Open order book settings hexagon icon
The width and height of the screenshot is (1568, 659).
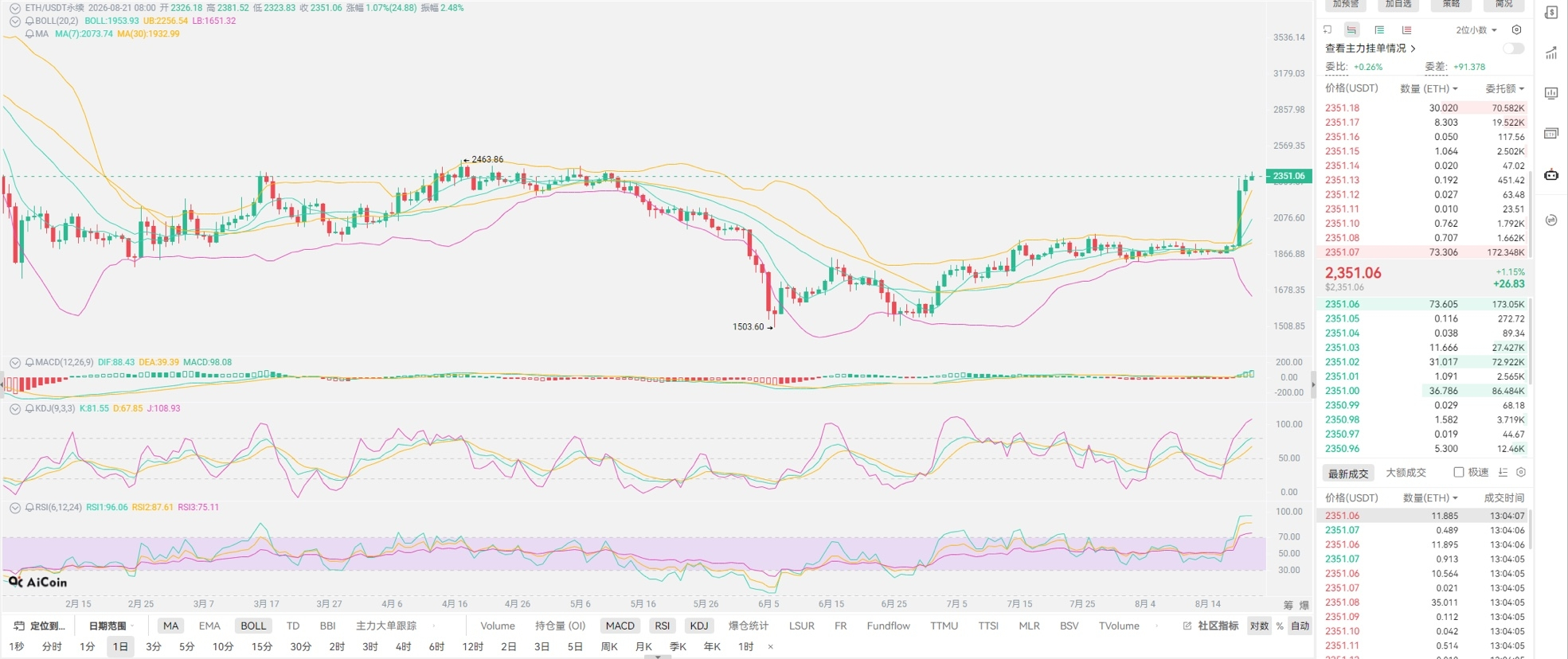[1516, 29]
